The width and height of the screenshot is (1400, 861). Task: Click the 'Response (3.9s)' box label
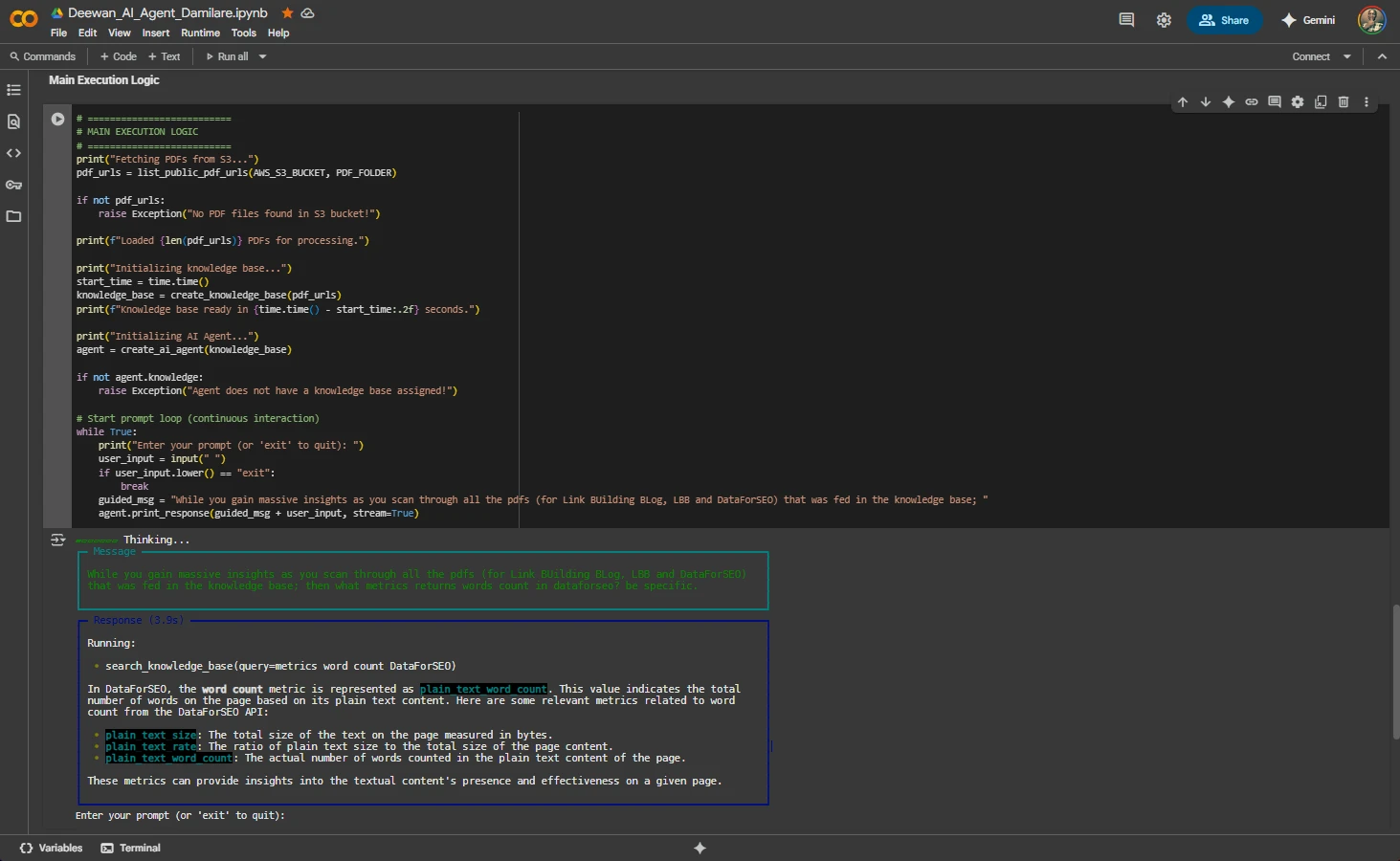click(x=139, y=621)
